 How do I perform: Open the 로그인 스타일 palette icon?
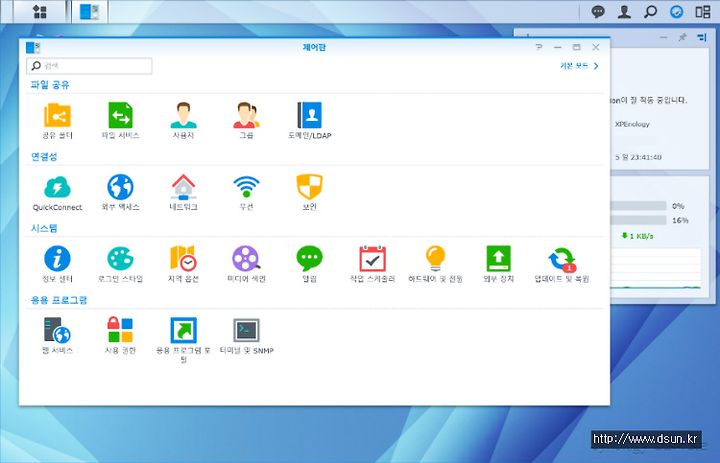click(120, 259)
